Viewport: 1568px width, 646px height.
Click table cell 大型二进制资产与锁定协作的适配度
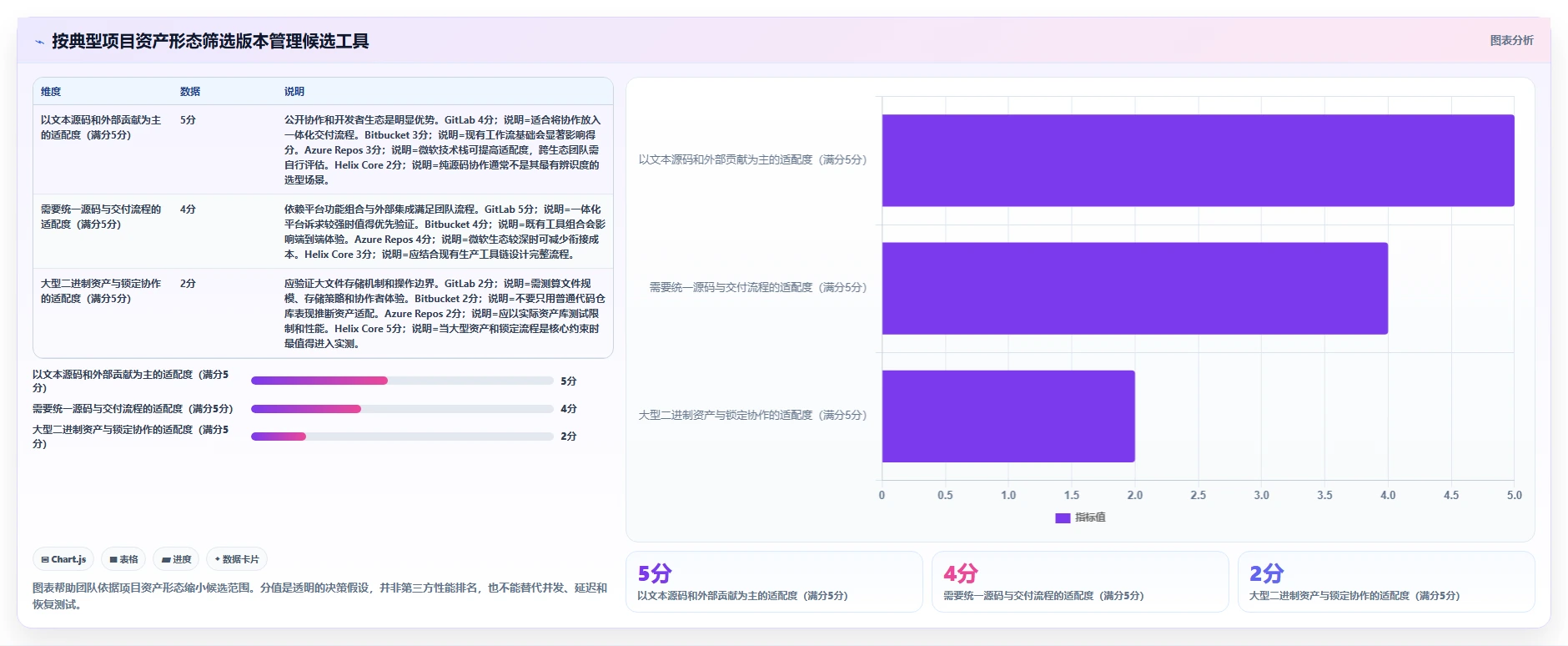[x=101, y=291]
